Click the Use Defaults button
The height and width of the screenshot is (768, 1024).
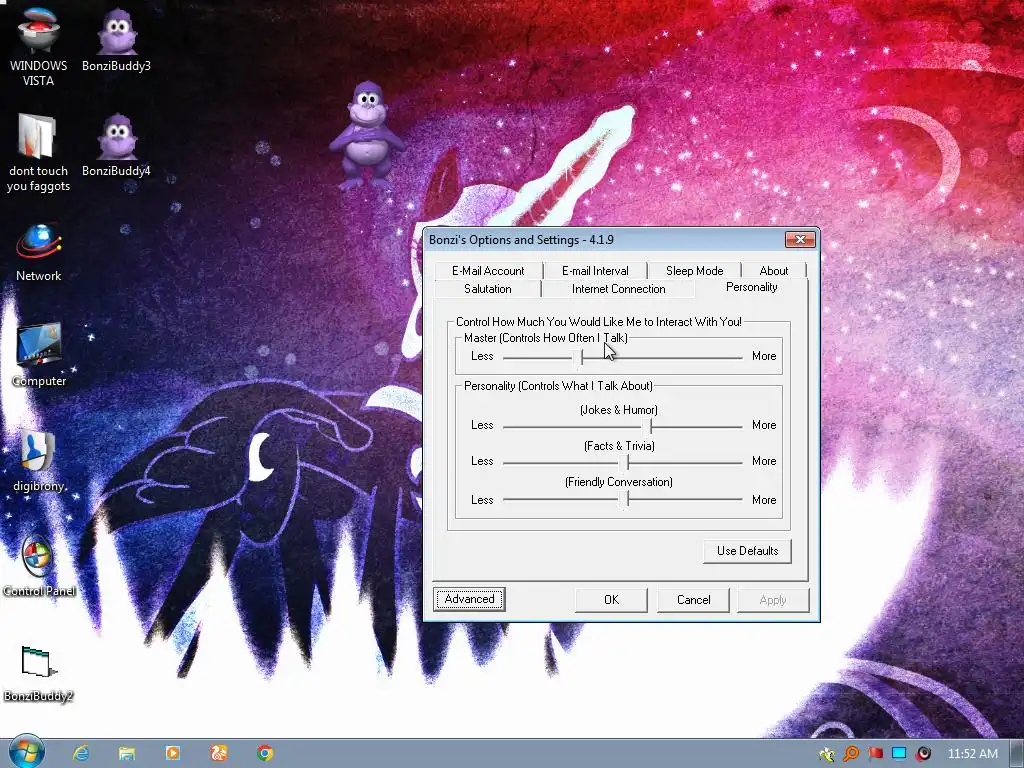747,551
